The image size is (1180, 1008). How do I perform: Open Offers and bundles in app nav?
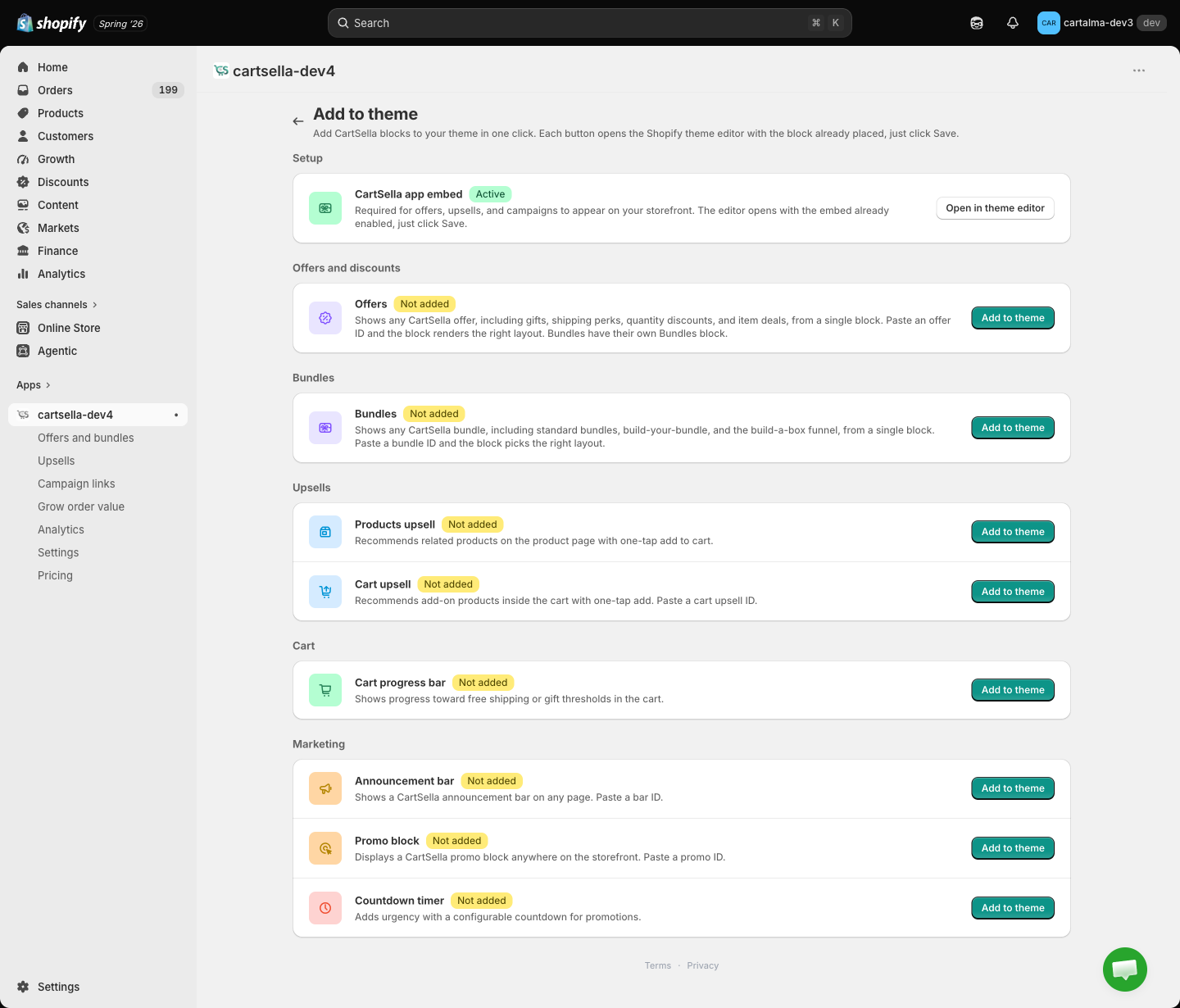(86, 438)
